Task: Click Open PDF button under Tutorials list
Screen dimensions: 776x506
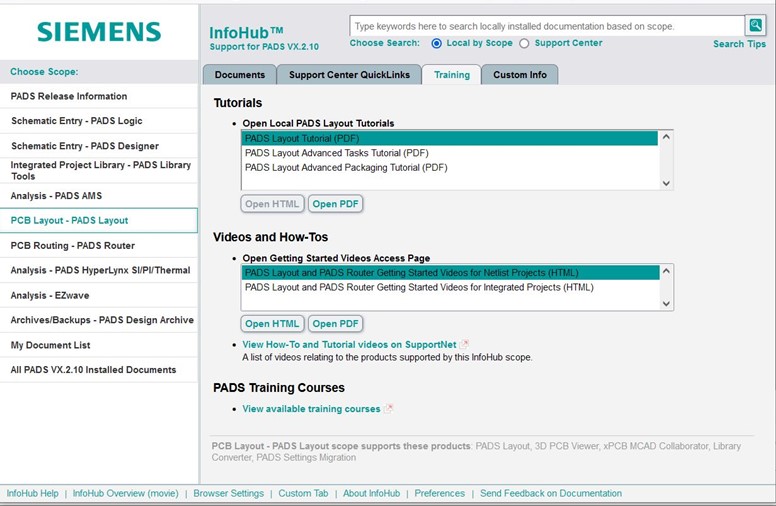Action: pos(336,204)
